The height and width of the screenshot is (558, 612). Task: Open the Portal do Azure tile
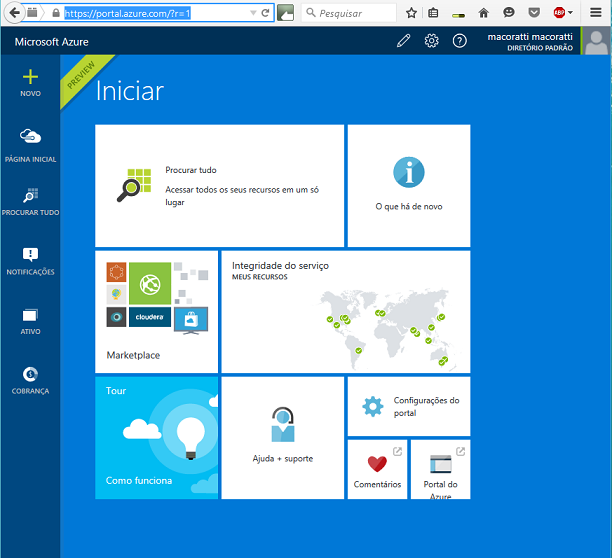440,469
